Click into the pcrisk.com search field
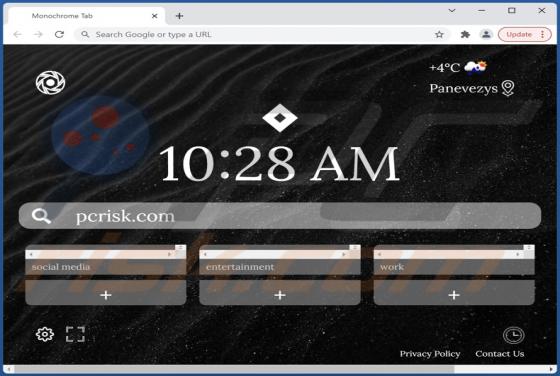 [x=280, y=216]
